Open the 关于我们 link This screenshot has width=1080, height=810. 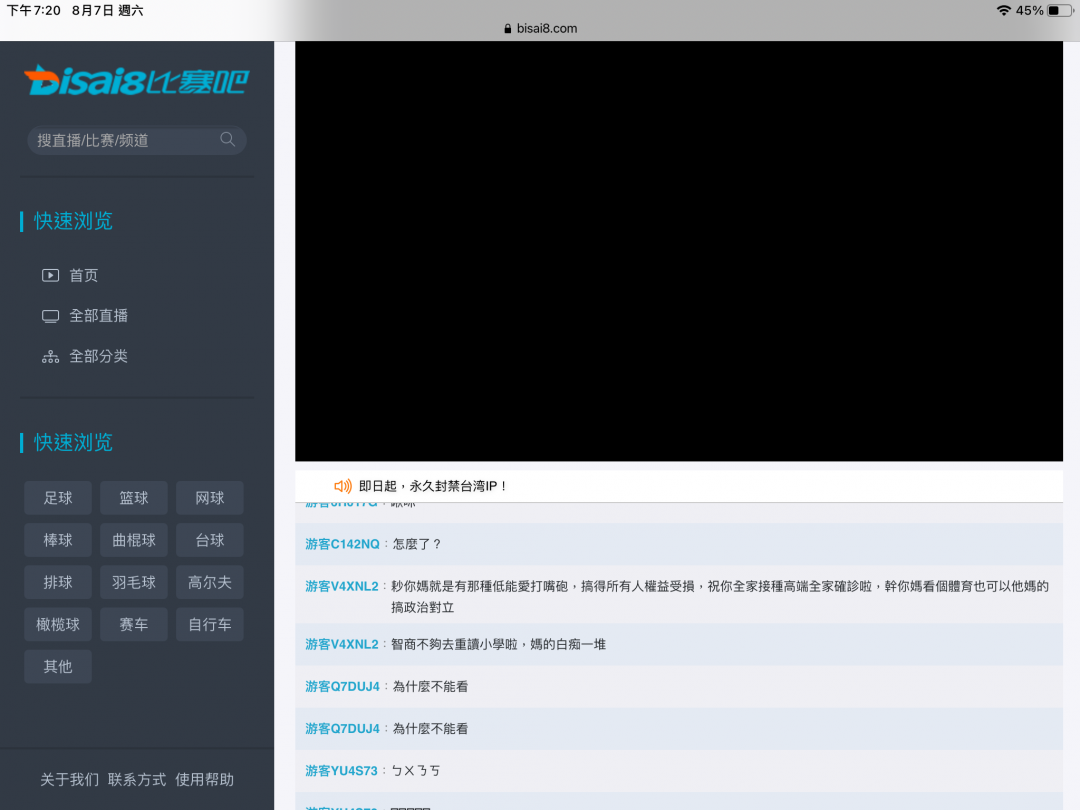[x=69, y=779]
